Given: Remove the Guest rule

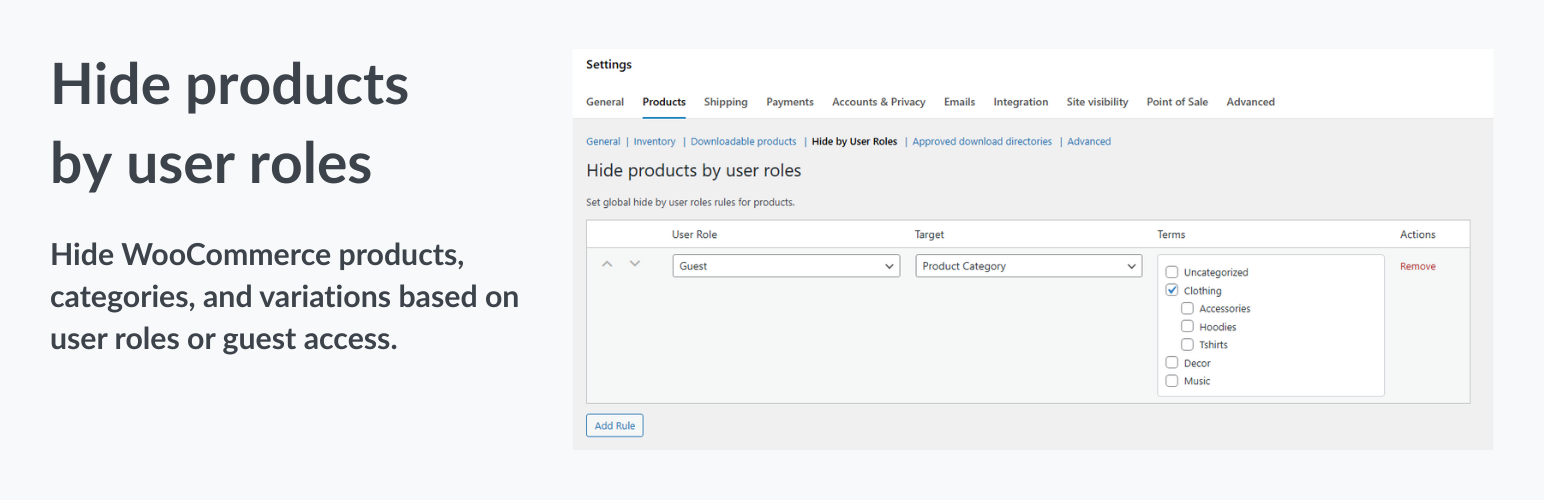Looking at the screenshot, I should pos(1417,266).
